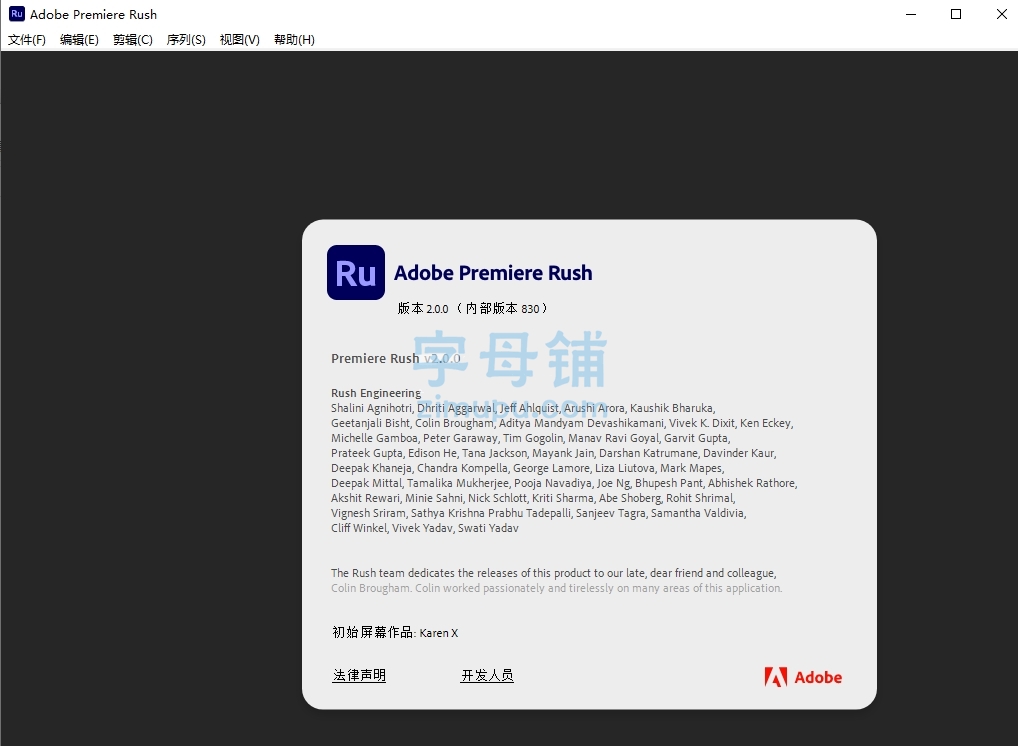Open the 序列(S) menu
1018x746 pixels.
pos(186,40)
